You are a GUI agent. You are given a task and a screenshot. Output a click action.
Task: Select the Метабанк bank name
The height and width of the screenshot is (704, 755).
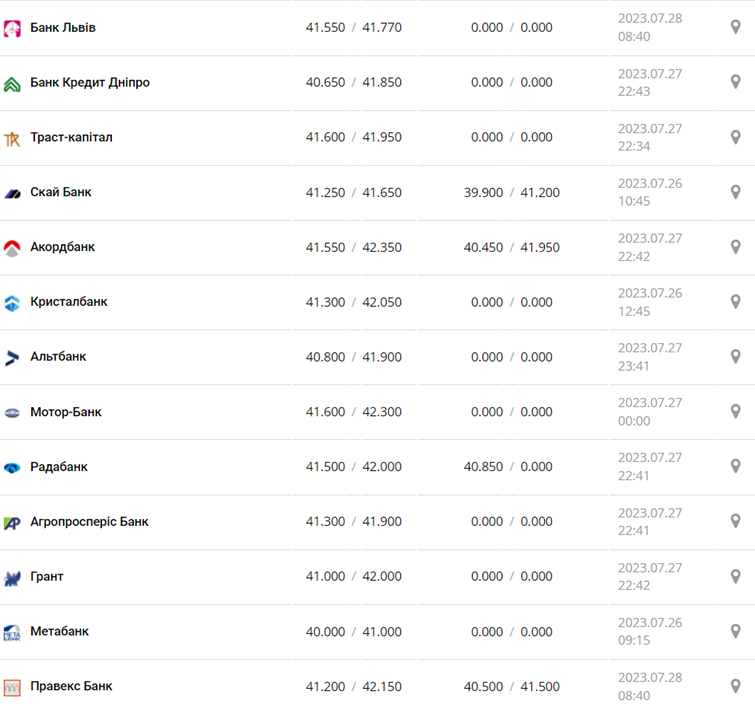(x=59, y=631)
